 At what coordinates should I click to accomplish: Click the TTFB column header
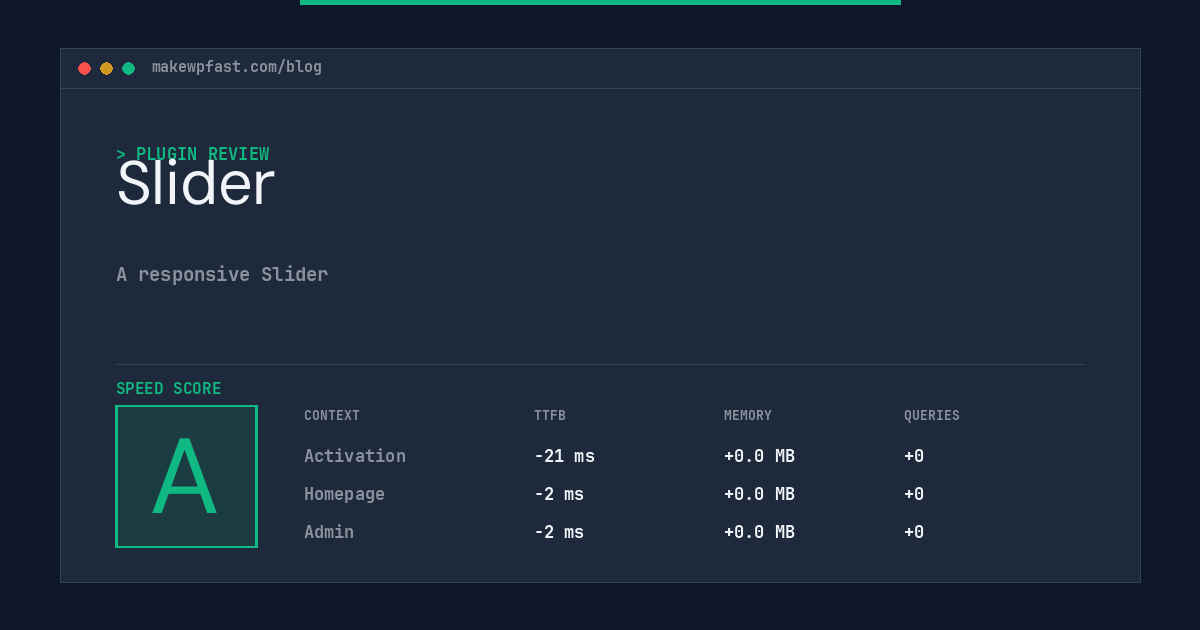(550, 415)
